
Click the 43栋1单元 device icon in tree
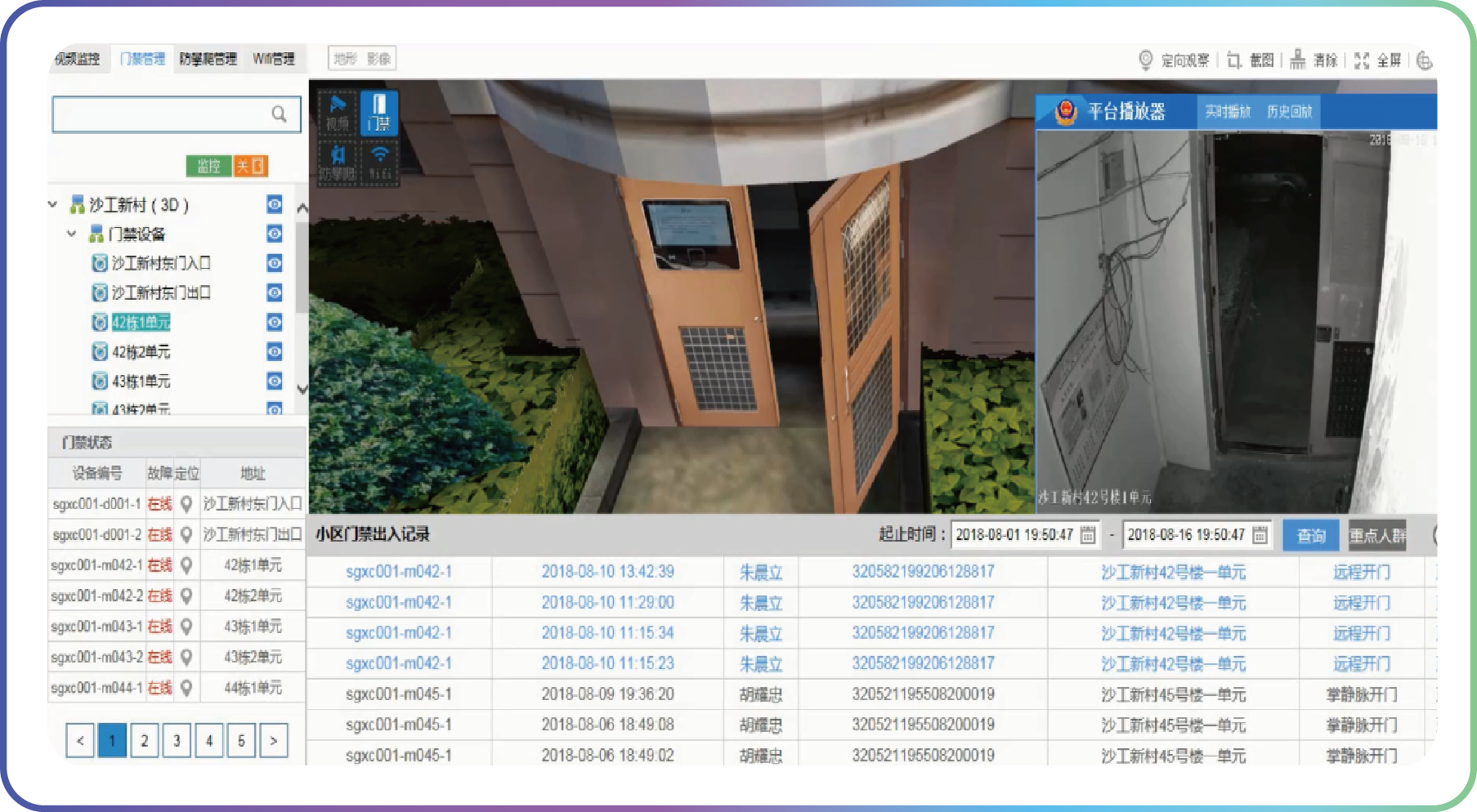[100, 381]
